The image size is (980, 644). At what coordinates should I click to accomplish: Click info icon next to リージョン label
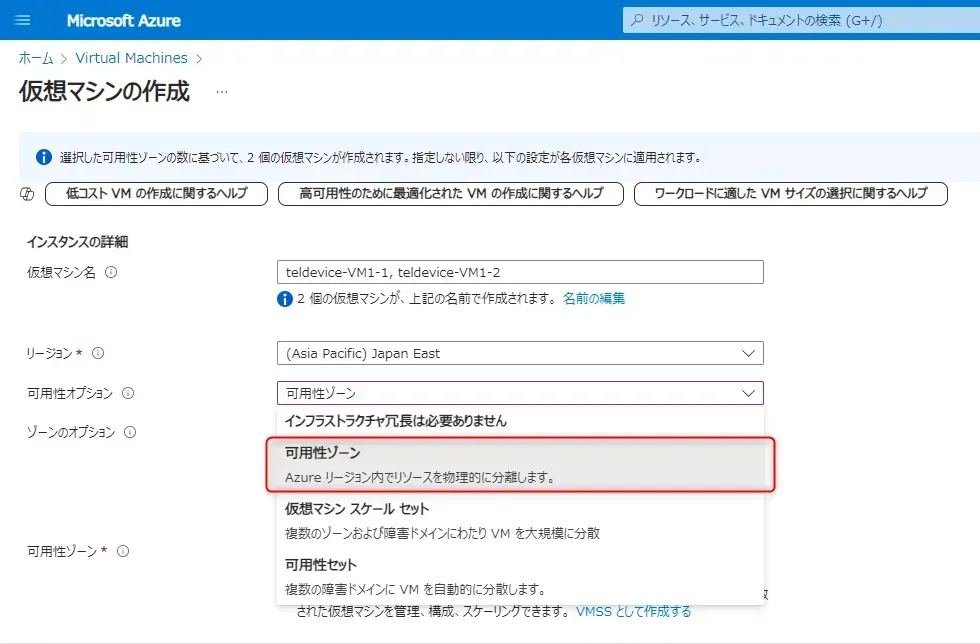tap(98, 353)
